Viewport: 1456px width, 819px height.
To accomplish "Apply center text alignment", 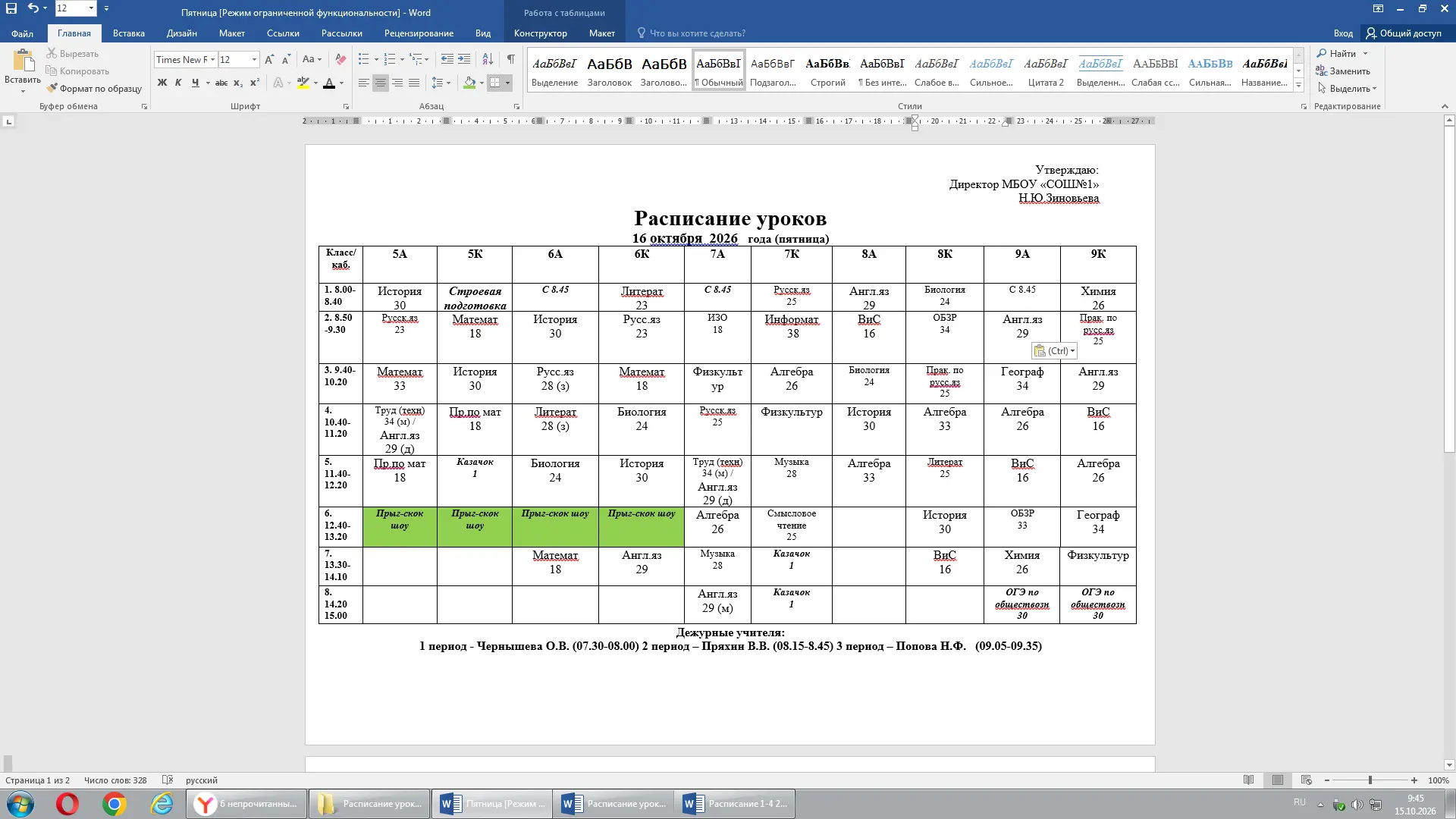I will [x=381, y=83].
